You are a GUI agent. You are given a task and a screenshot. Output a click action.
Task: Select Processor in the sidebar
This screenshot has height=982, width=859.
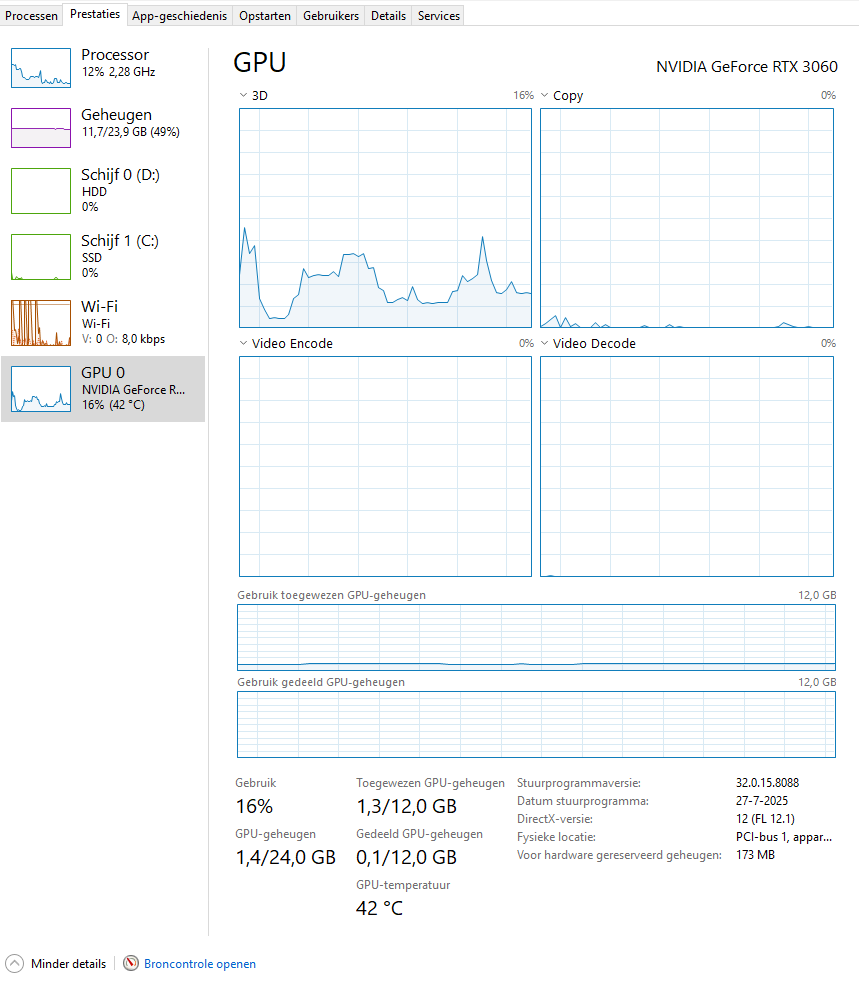pos(103,68)
